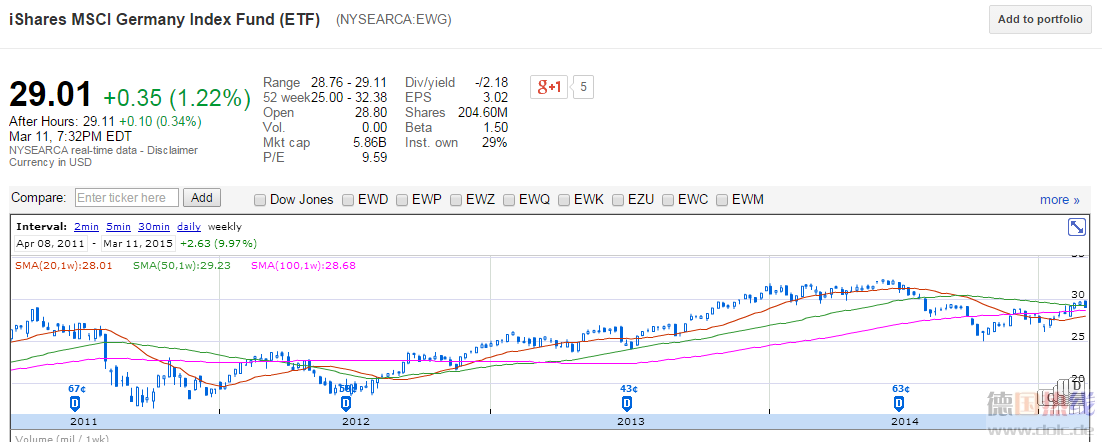Toggle the EZU comparison checkbox
The image size is (1102, 442).
pos(618,200)
